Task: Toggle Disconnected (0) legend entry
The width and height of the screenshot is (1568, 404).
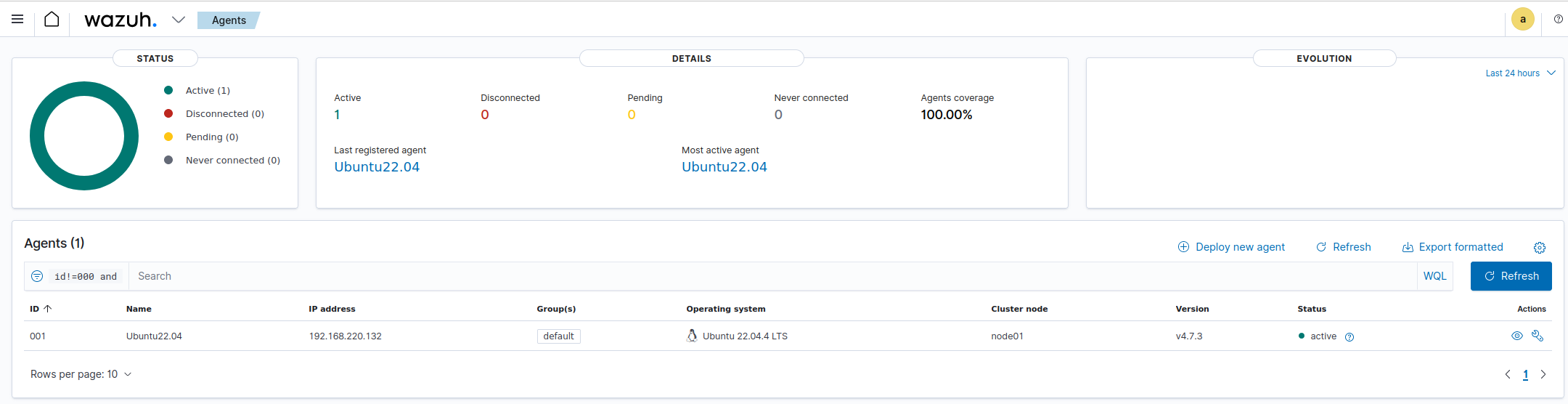Action: click(225, 113)
